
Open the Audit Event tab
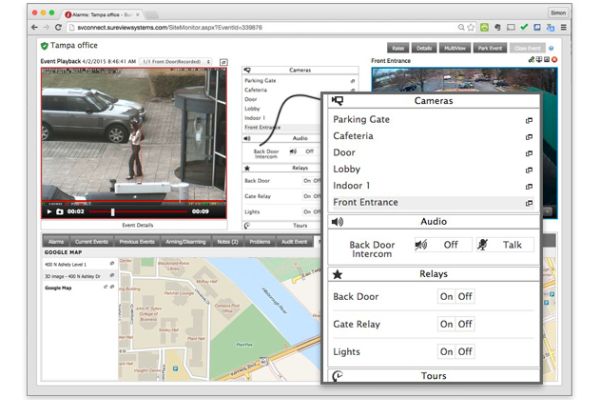coord(294,242)
